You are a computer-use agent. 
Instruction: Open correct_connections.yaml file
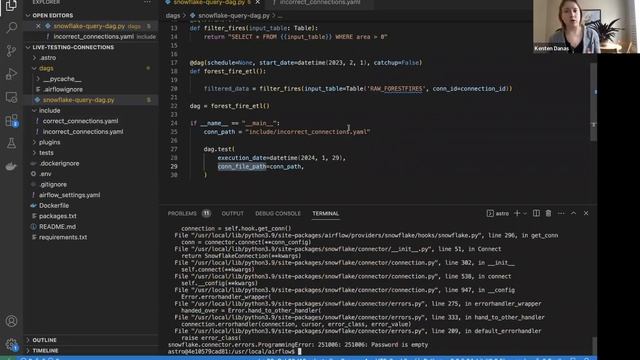point(80,121)
